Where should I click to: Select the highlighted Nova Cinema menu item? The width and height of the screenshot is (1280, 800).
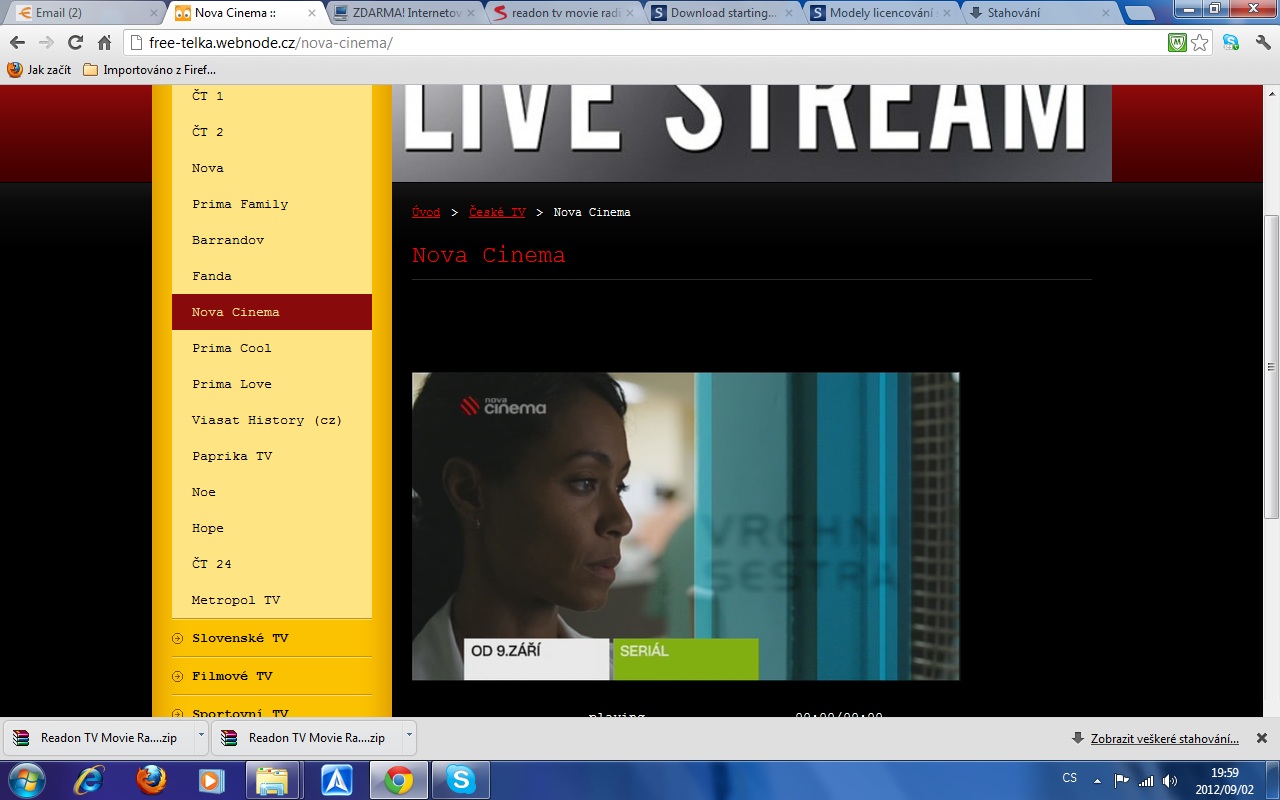[272, 312]
